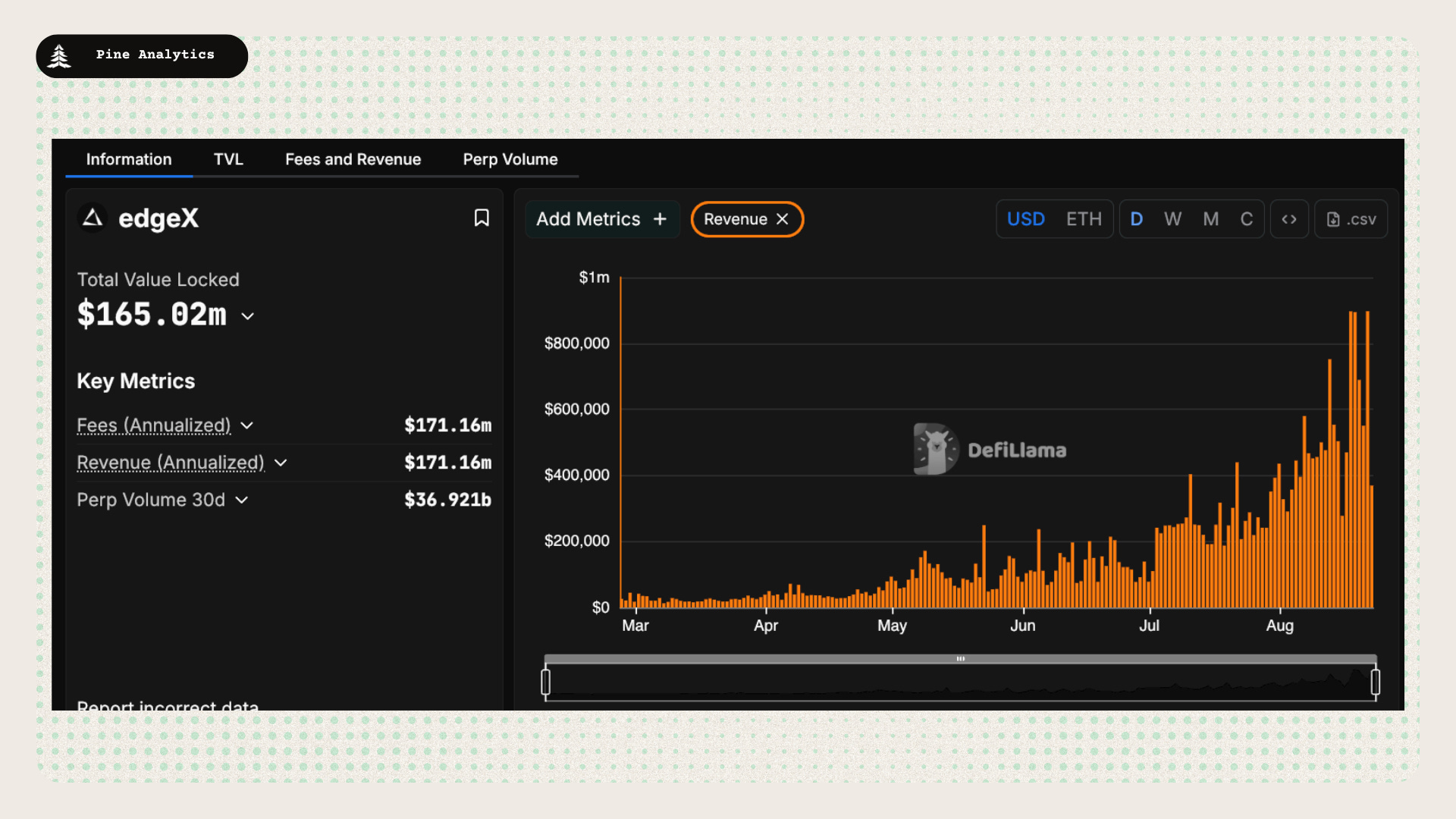Switch chart currency to ETH
Screen dimensions: 1456x819
pyautogui.click(x=1083, y=219)
